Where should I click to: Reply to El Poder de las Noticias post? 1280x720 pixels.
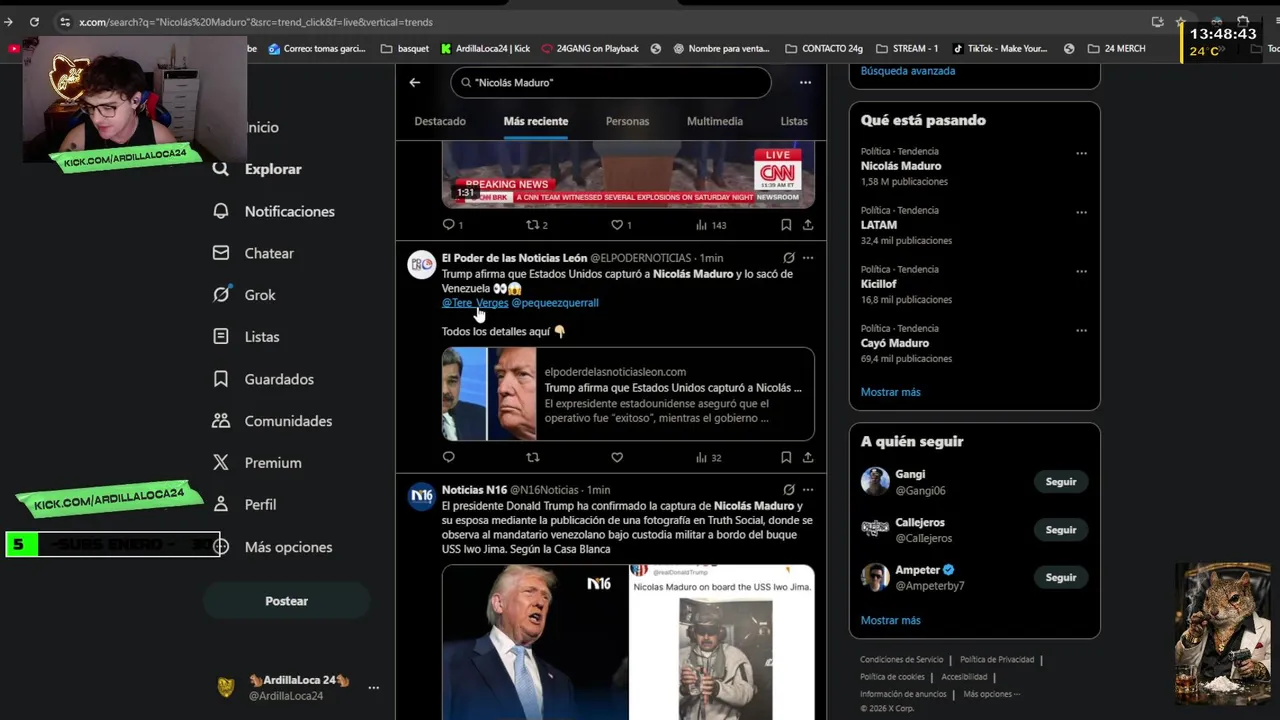click(x=448, y=457)
